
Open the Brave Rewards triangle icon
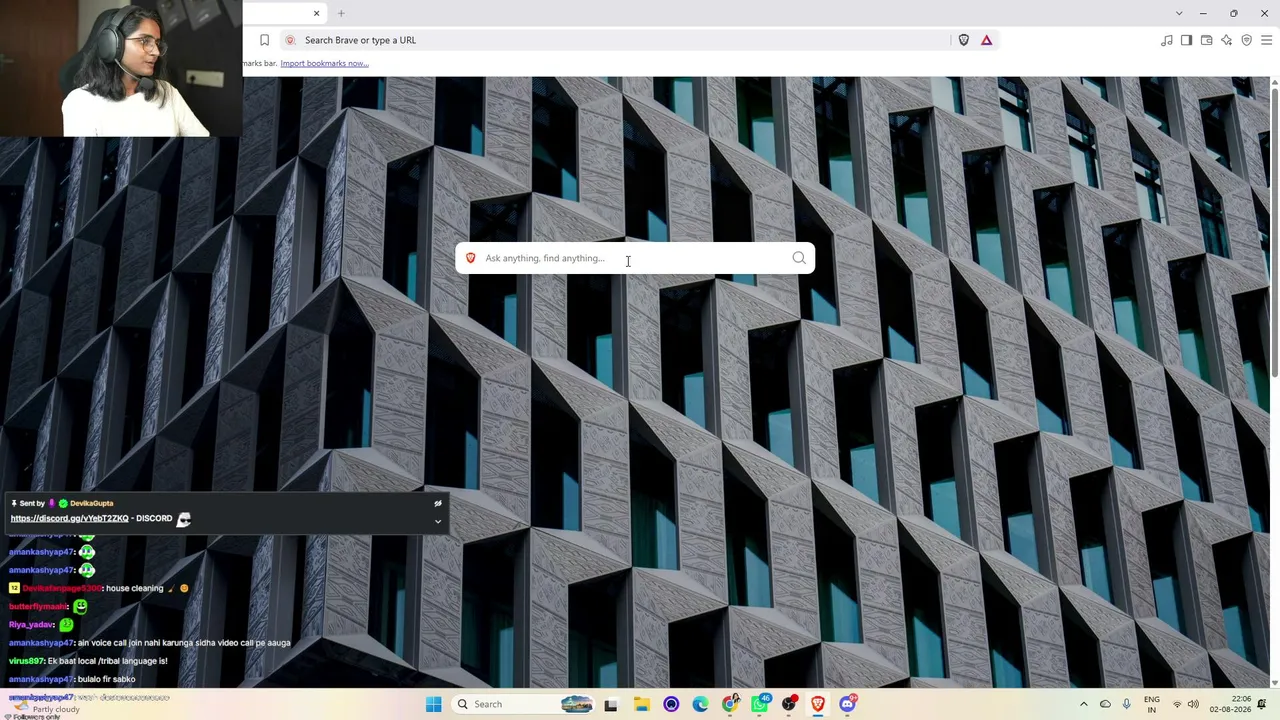pyautogui.click(x=987, y=40)
